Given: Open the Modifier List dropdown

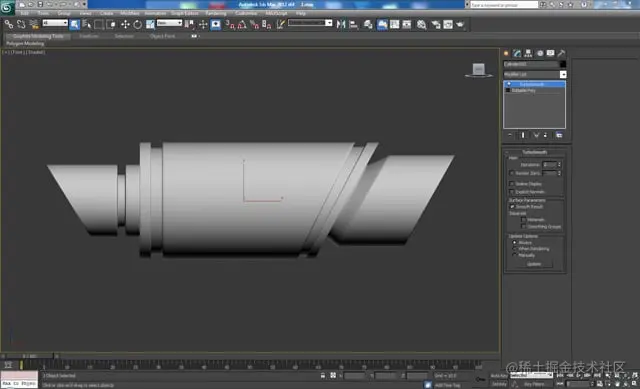Looking at the screenshot, I should coord(535,74).
